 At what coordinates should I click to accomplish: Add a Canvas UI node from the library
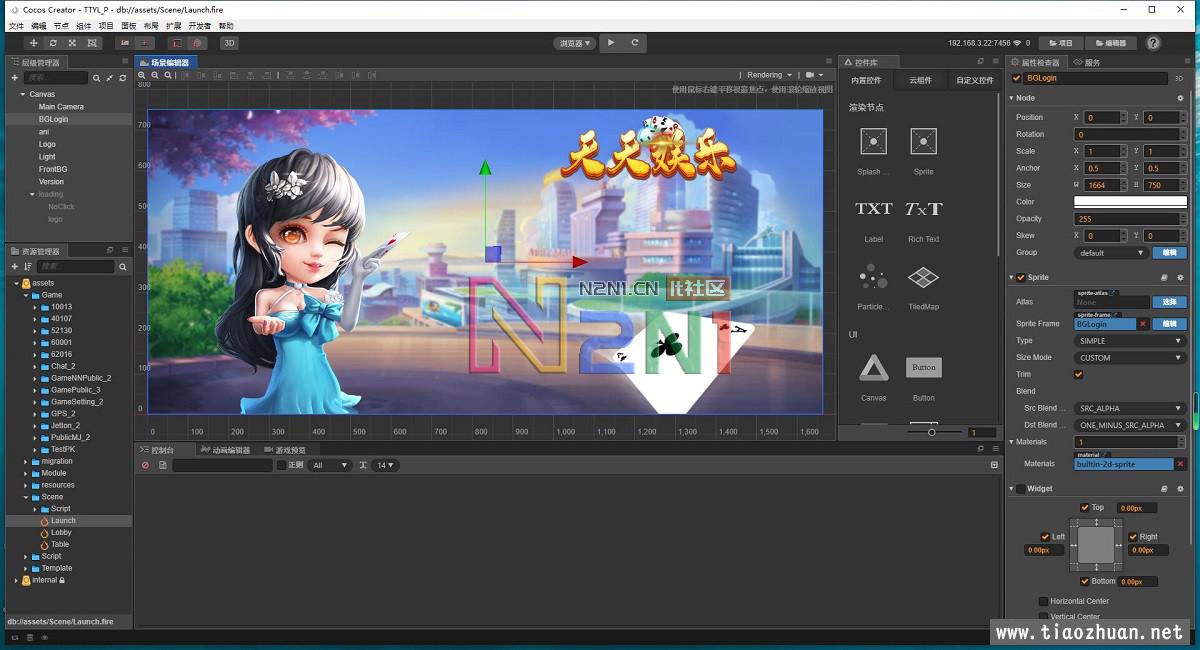pyautogui.click(x=873, y=368)
